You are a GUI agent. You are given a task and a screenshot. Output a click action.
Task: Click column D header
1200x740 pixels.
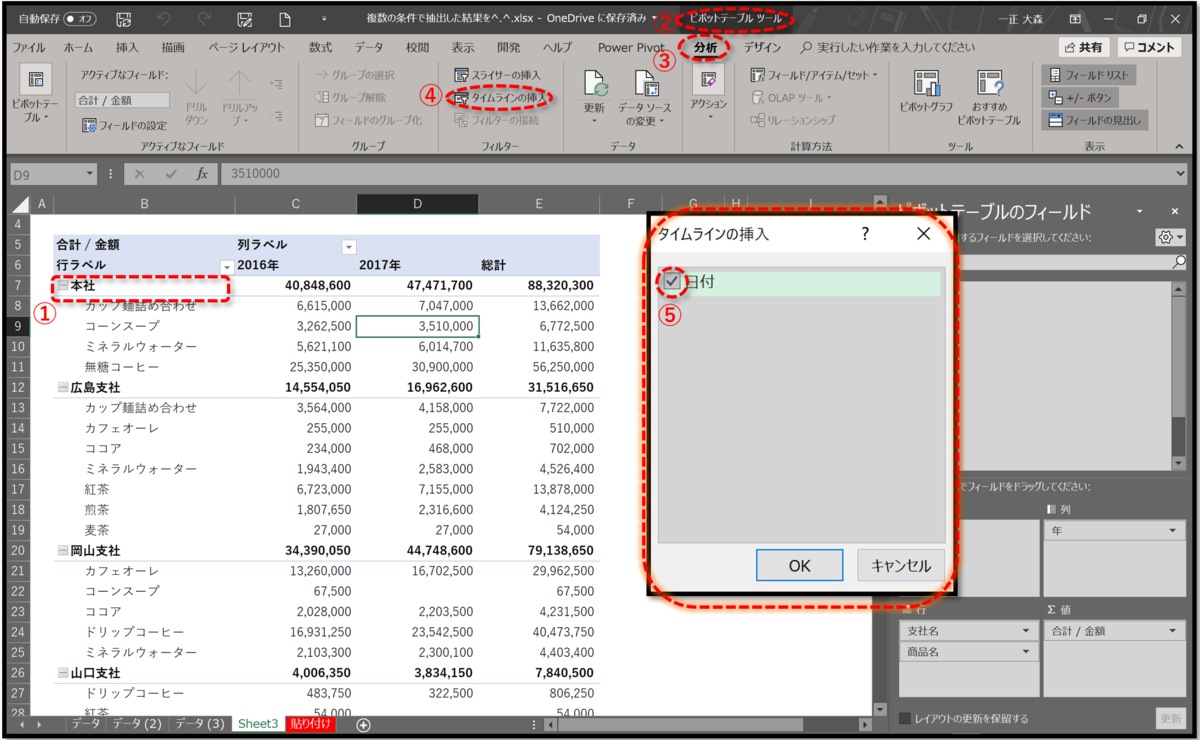click(x=417, y=204)
